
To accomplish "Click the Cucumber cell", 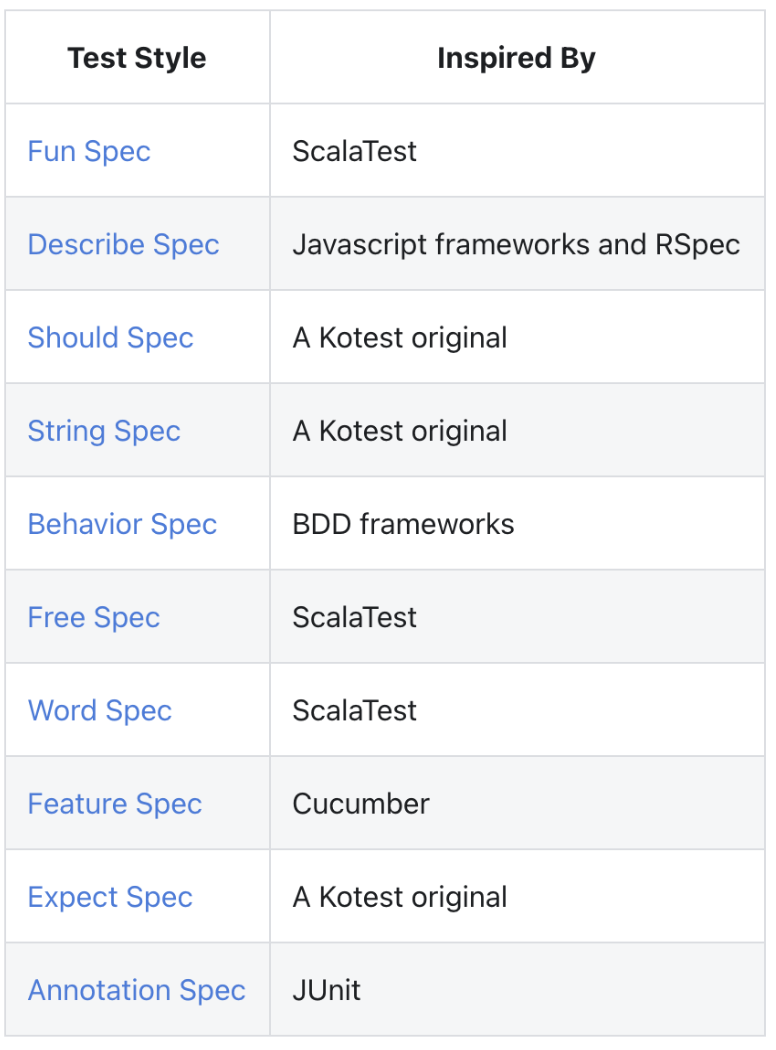I will [x=361, y=804].
